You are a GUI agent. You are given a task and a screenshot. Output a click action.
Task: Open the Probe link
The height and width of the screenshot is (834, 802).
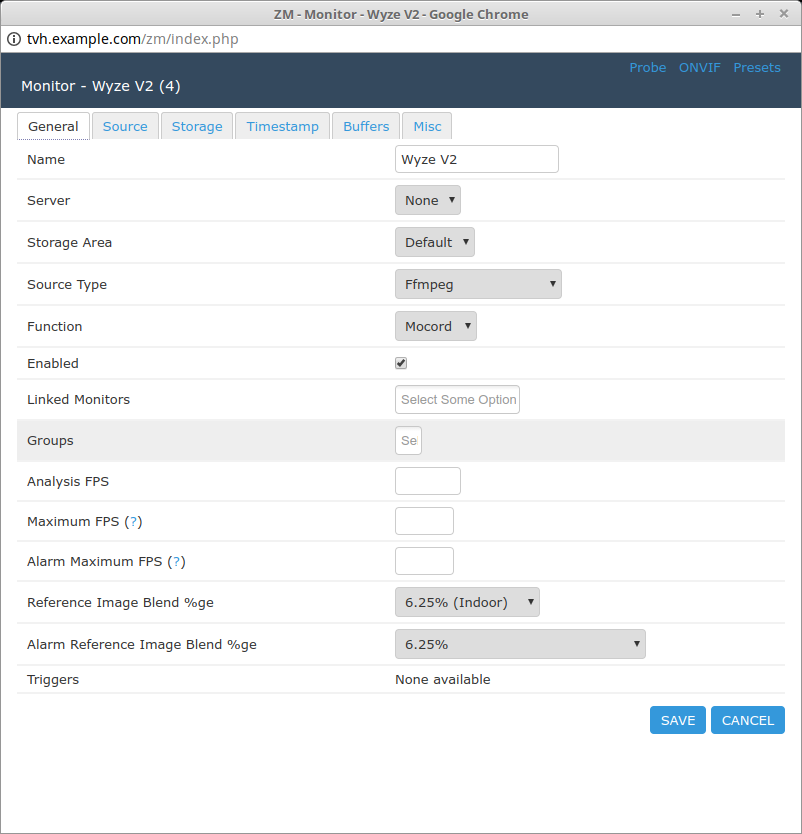tap(648, 68)
